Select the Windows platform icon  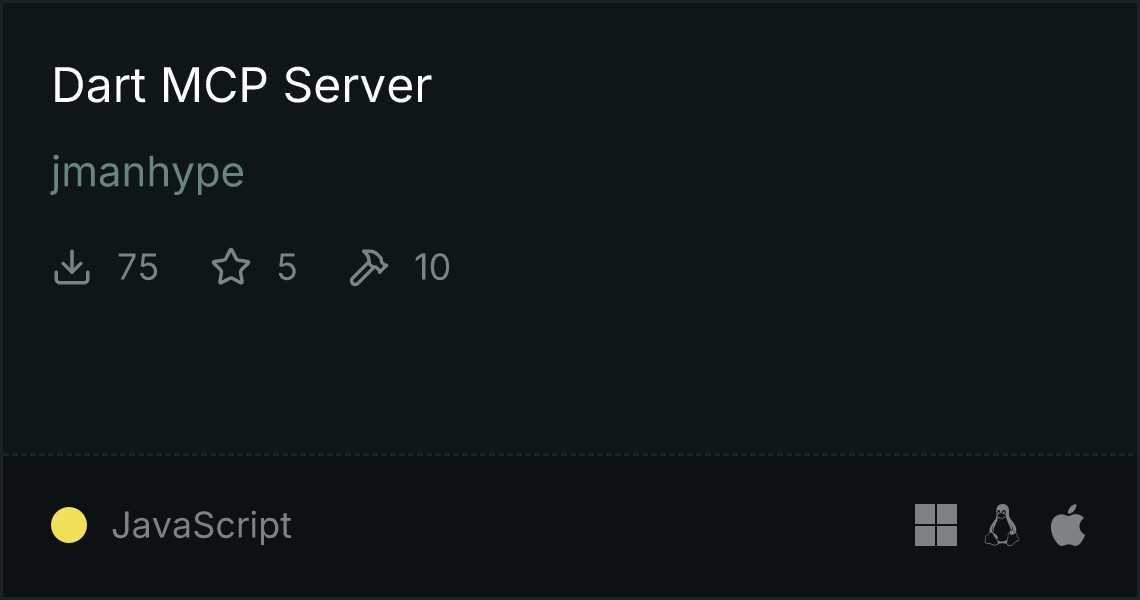[936, 525]
